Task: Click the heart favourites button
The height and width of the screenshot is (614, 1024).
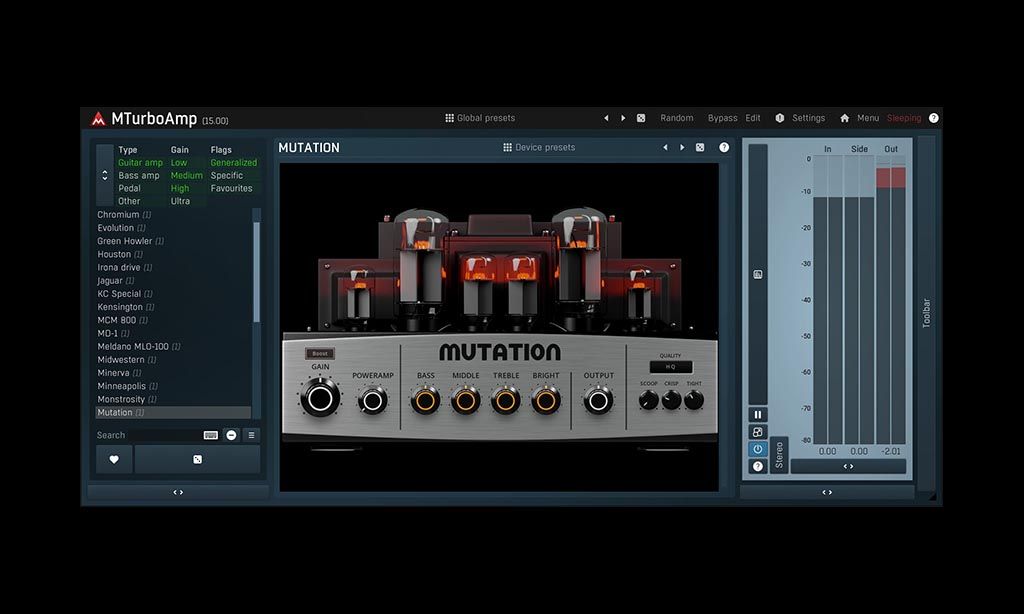Action: pos(114,460)
